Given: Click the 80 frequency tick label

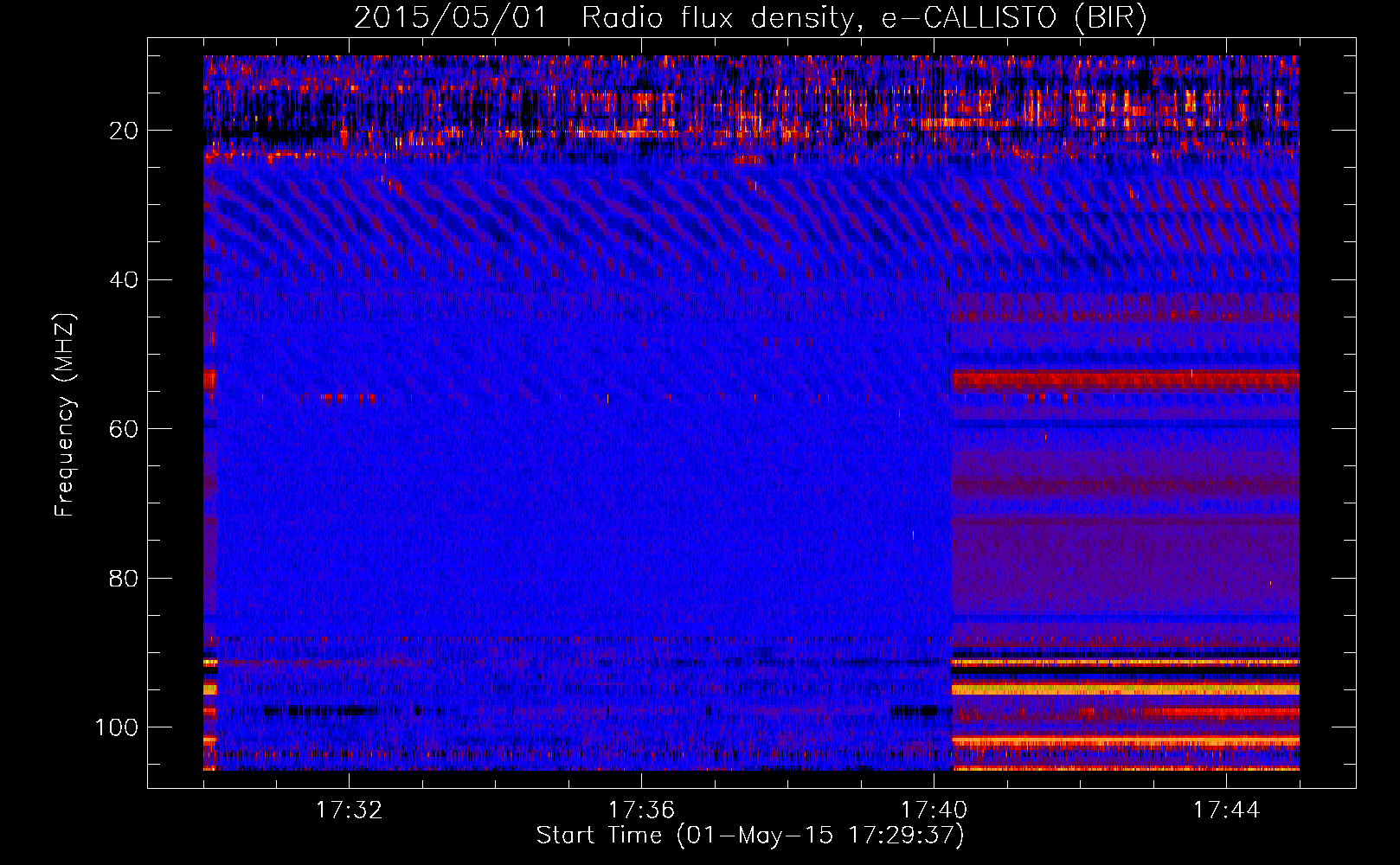Looking at the screenshot, I should coord(124,578).
